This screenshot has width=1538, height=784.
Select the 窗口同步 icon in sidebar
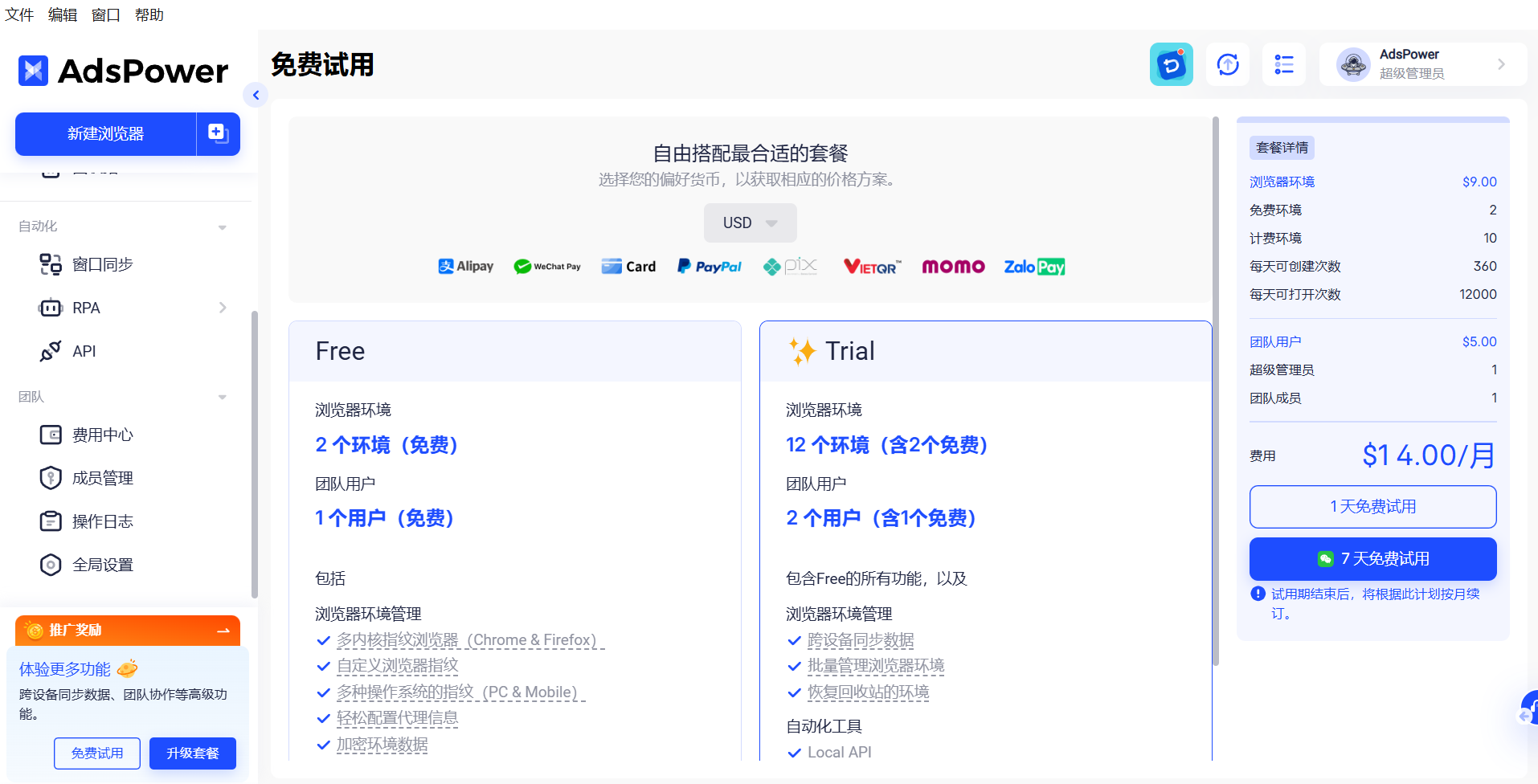coord(49,263)
